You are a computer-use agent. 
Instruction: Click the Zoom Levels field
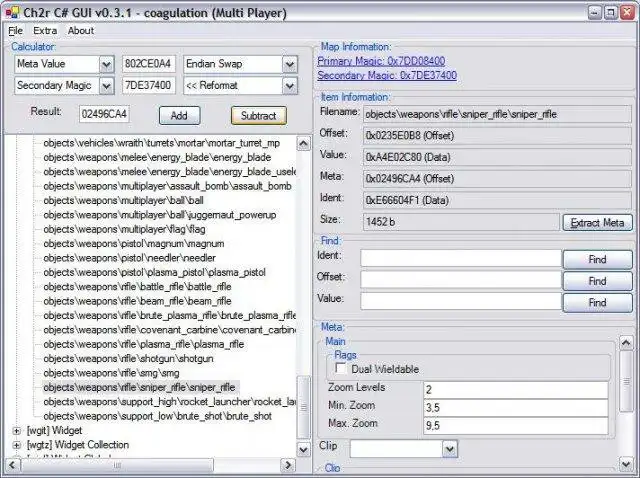[516, 389]
